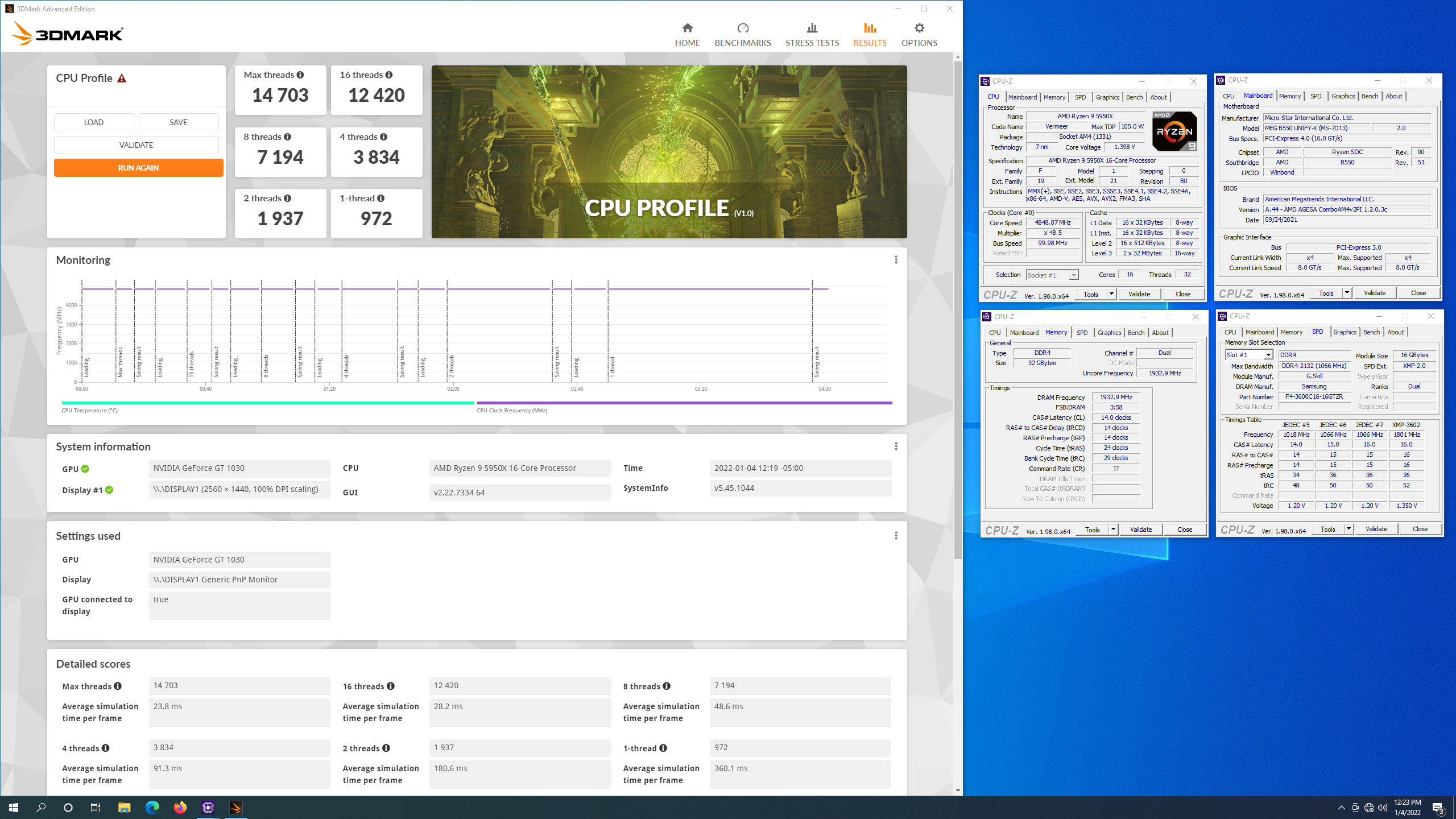Select Graphics tab in CPU-Z CPU window
This screenshot has width=1456, height=819.
pyautogui.click(x=1107, y=97)
